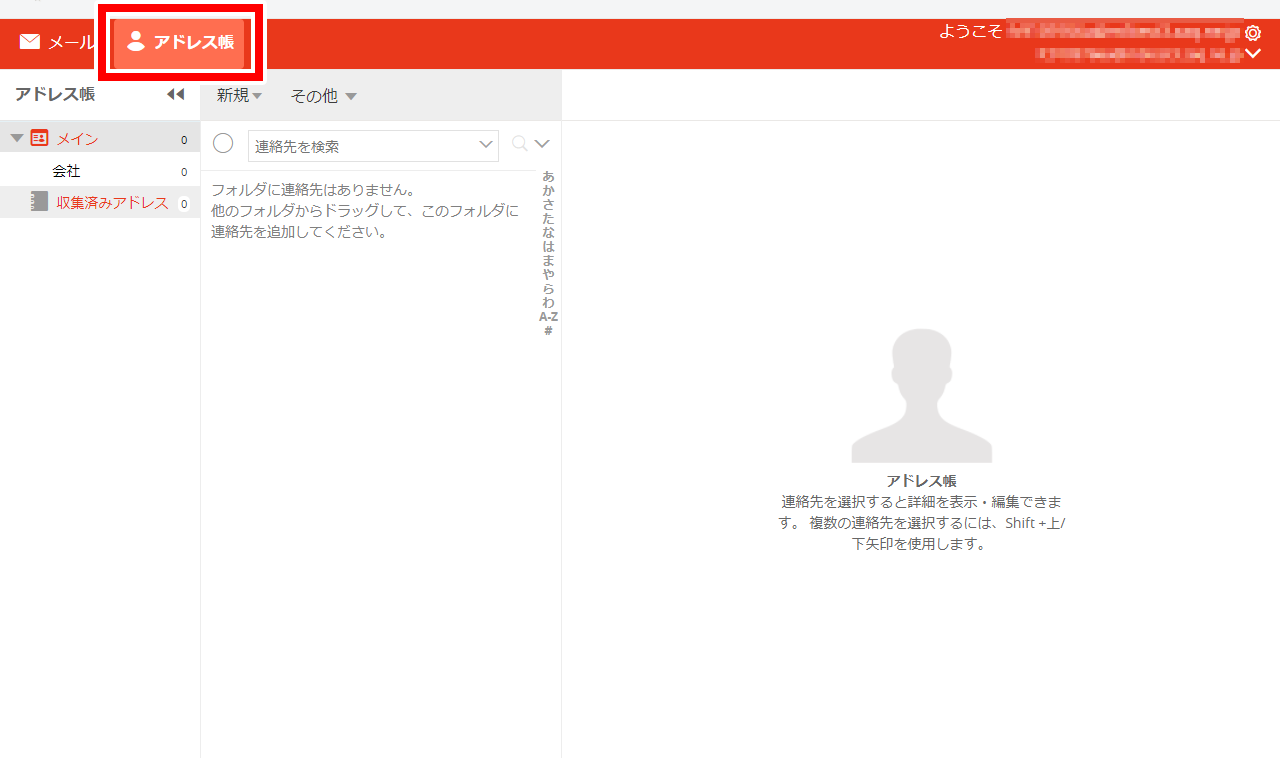This screenshot has width=1280, height=758.
Task: Jump to A-Z in index
Action: click(x=548, y=316)
